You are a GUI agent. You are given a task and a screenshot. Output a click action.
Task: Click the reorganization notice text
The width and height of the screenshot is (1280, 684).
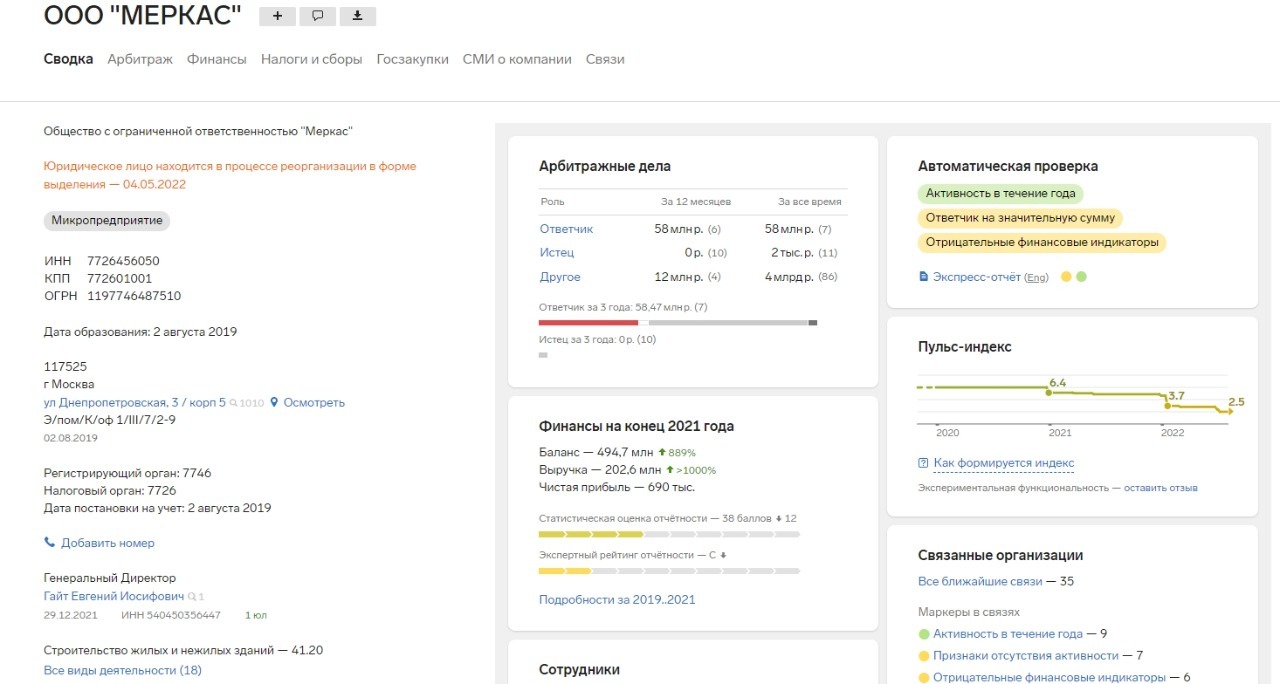coord(230,175)
